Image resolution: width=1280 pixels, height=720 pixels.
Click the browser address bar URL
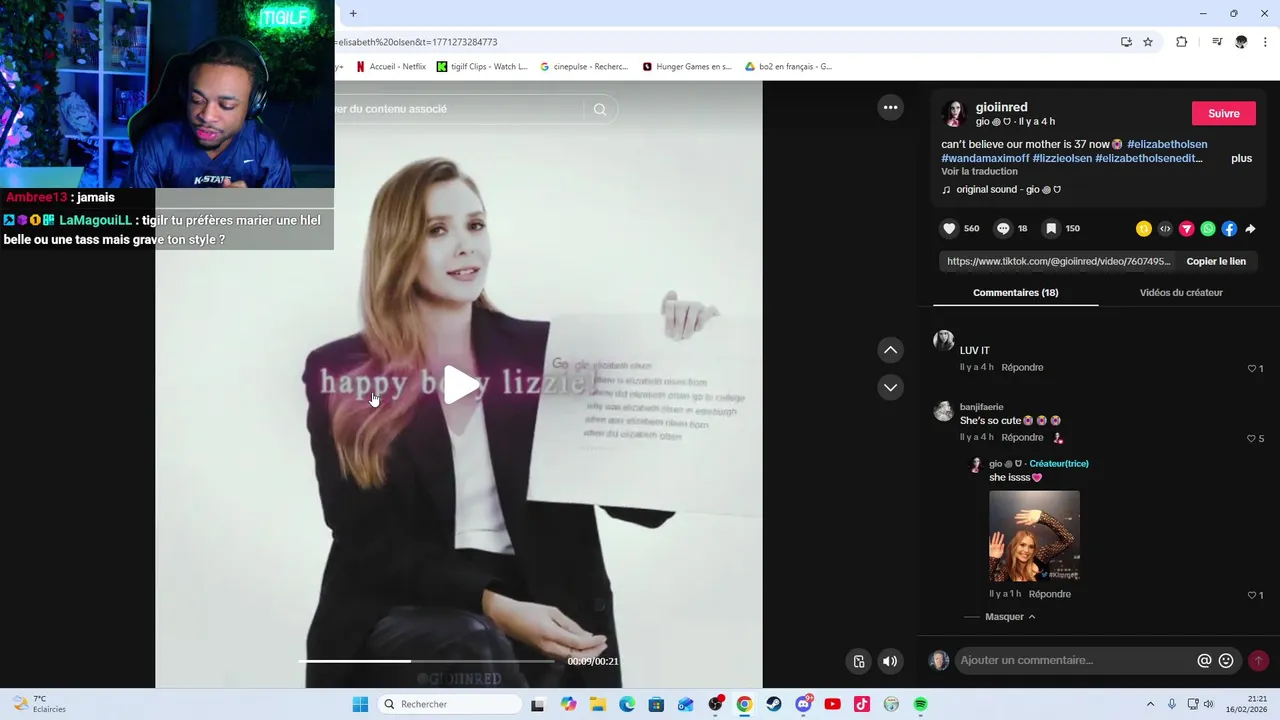point(418,42)
